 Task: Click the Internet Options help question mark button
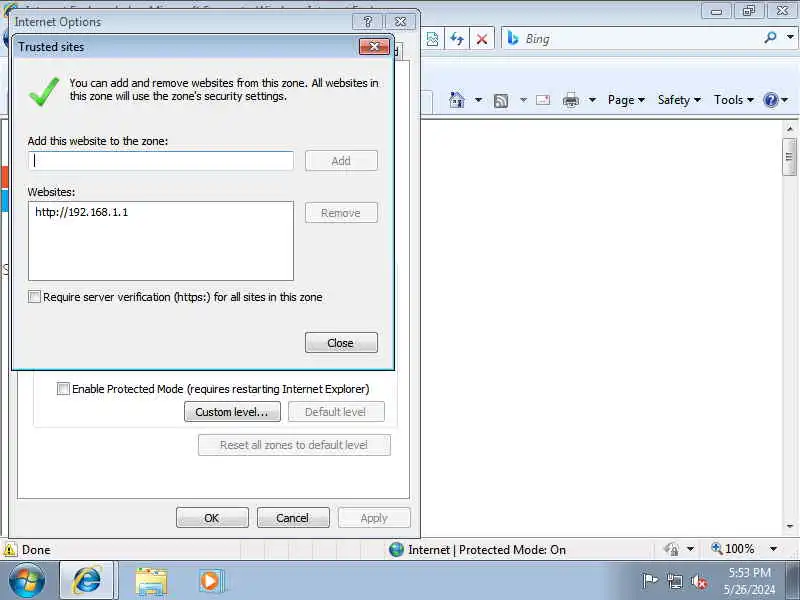coord(367,21)
